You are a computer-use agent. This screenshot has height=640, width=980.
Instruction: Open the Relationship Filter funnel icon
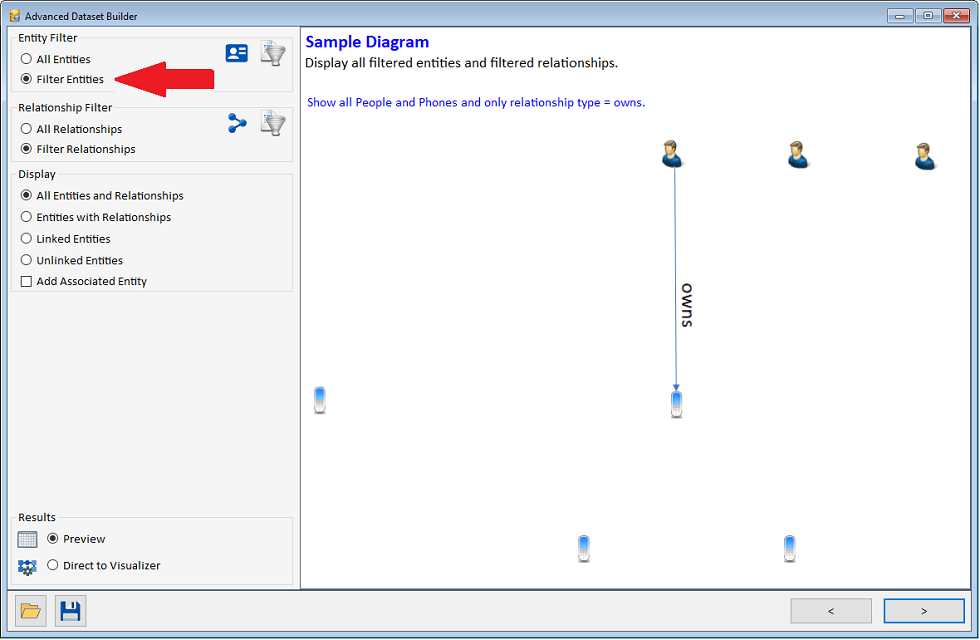273,123
